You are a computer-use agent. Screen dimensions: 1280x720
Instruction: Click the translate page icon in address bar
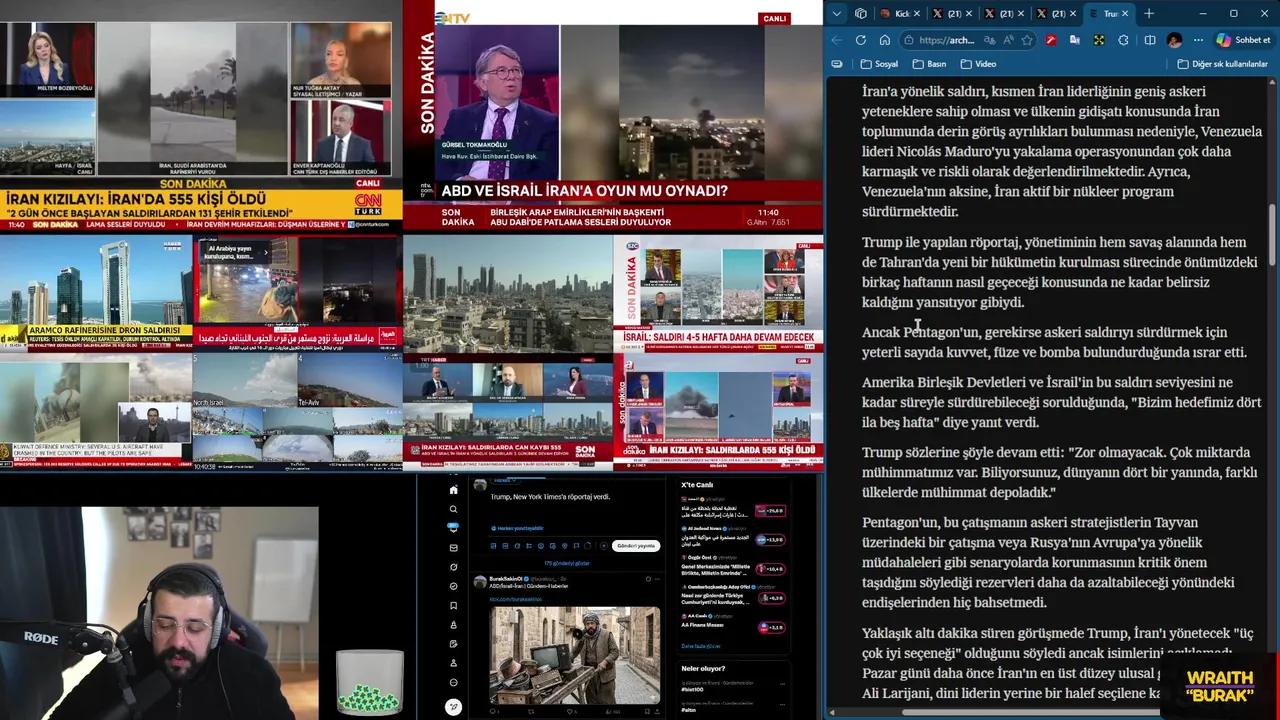(990, 40)
